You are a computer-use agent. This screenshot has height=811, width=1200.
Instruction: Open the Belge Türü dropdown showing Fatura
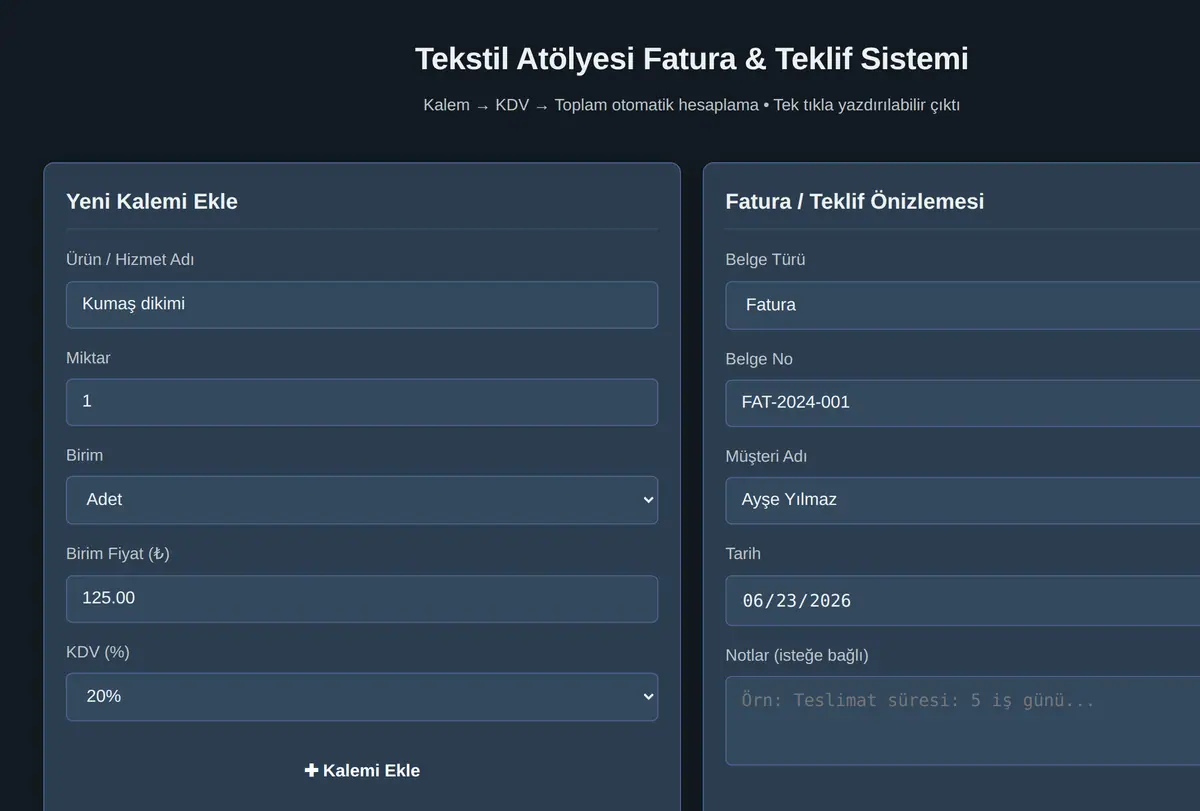[962, 305]
